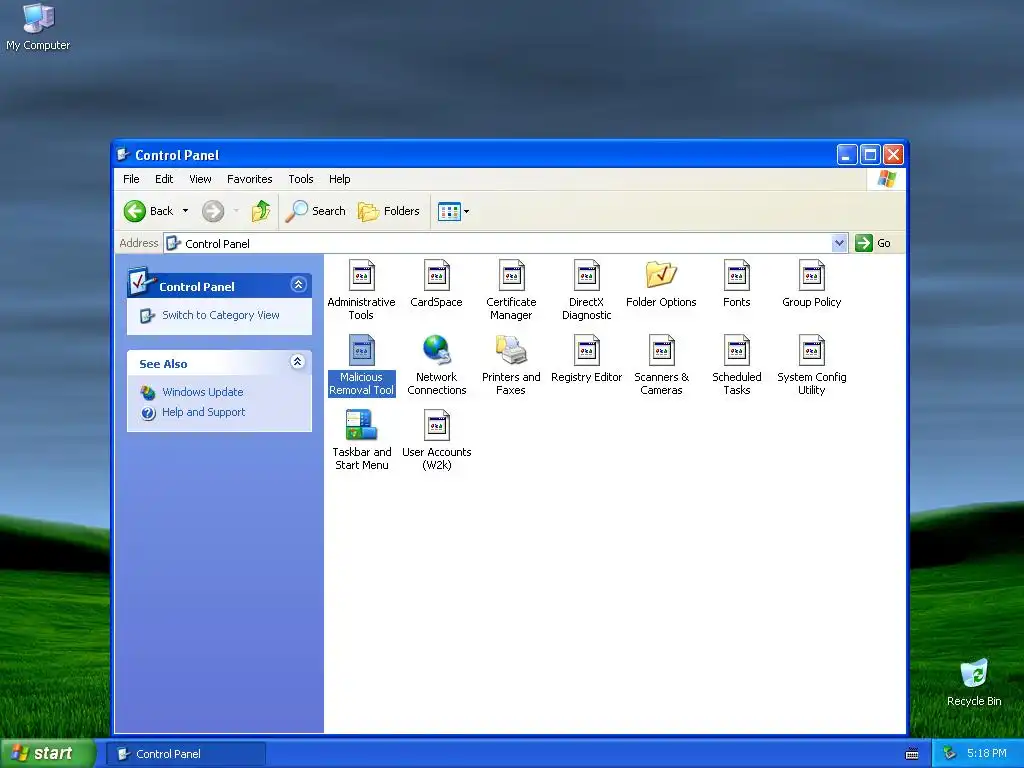Open the Help menu
The height and width of the screenshot is (768, 1024).
tap(340, 179)
